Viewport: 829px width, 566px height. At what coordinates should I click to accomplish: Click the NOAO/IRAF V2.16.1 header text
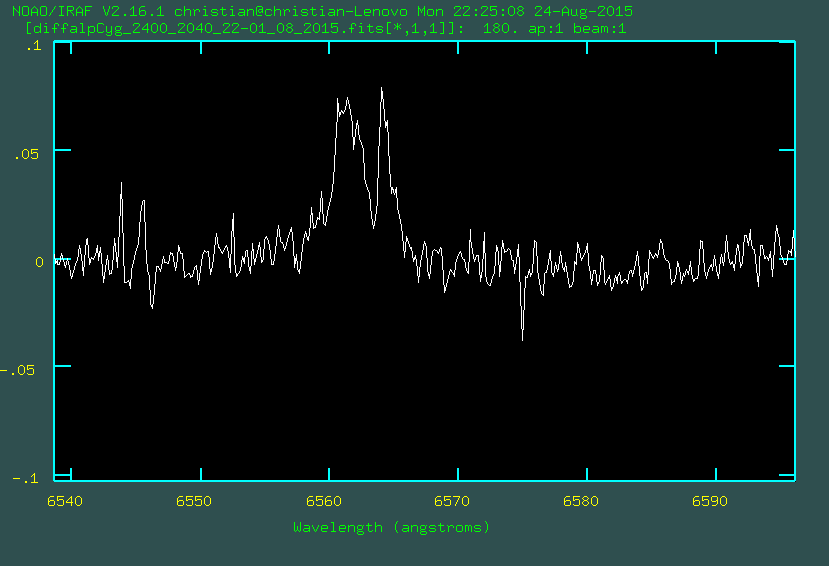[x=91, y=11]
